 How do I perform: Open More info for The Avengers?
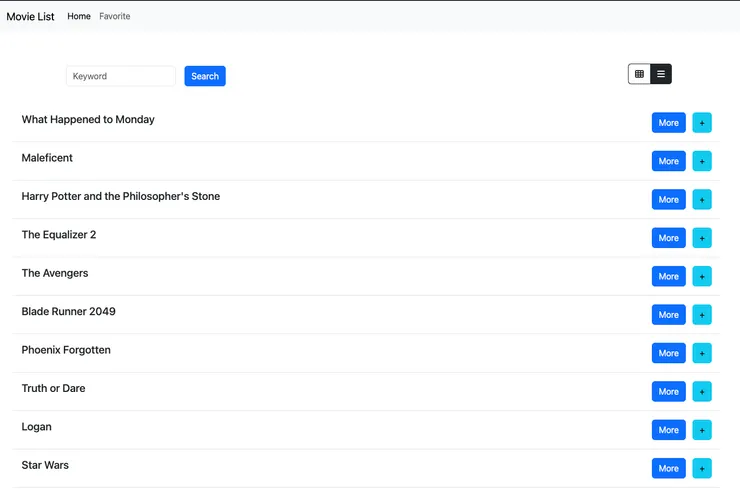(668, 276)
